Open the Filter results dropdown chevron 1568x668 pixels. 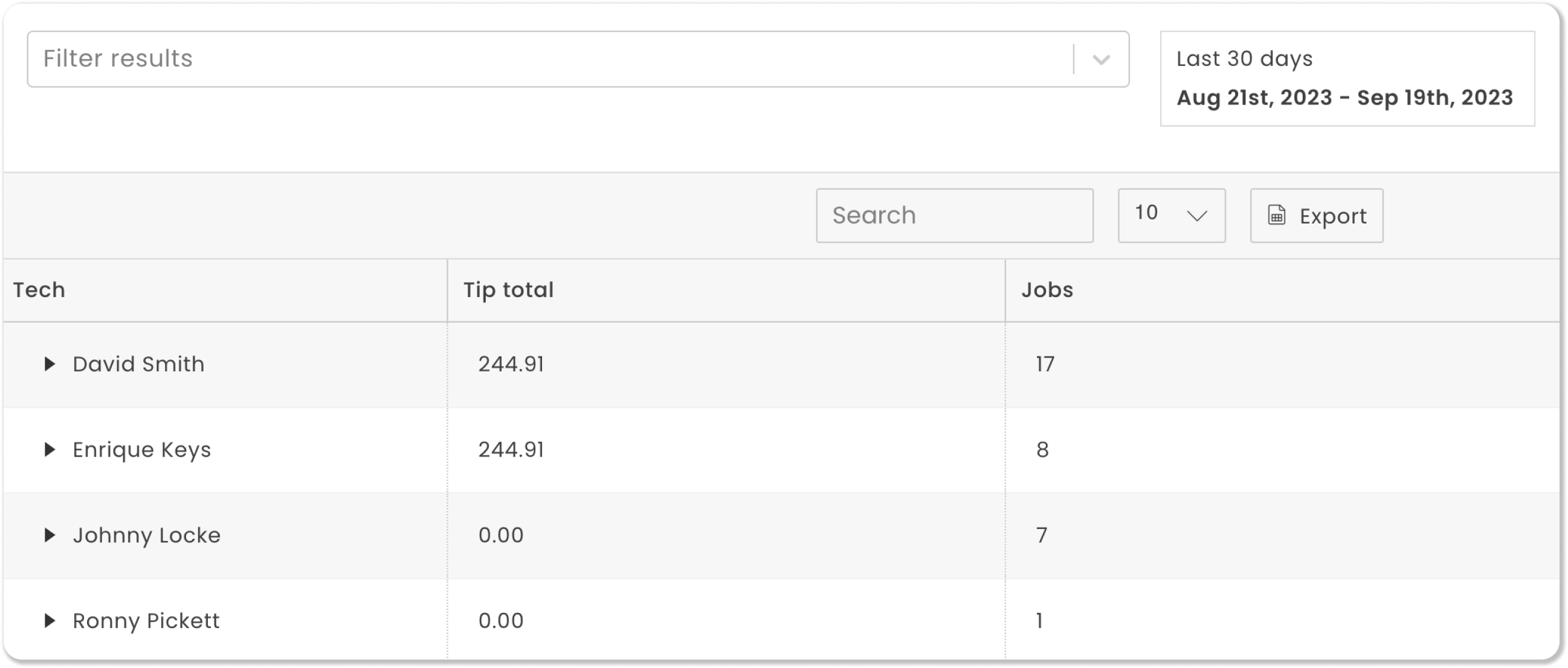click(1101, 60)
